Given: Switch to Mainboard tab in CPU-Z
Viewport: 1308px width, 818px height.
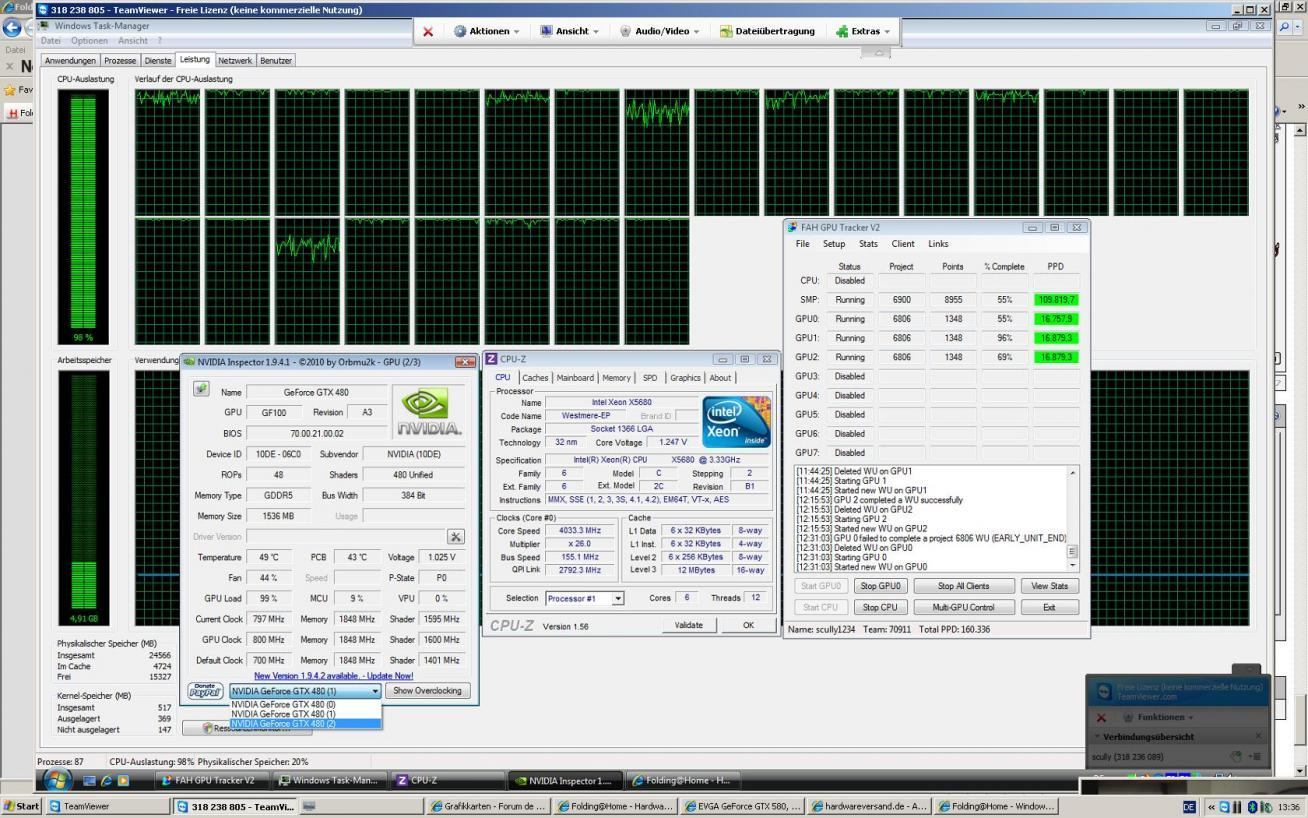Looking at the screenshot, I should [x=575, y=378].
